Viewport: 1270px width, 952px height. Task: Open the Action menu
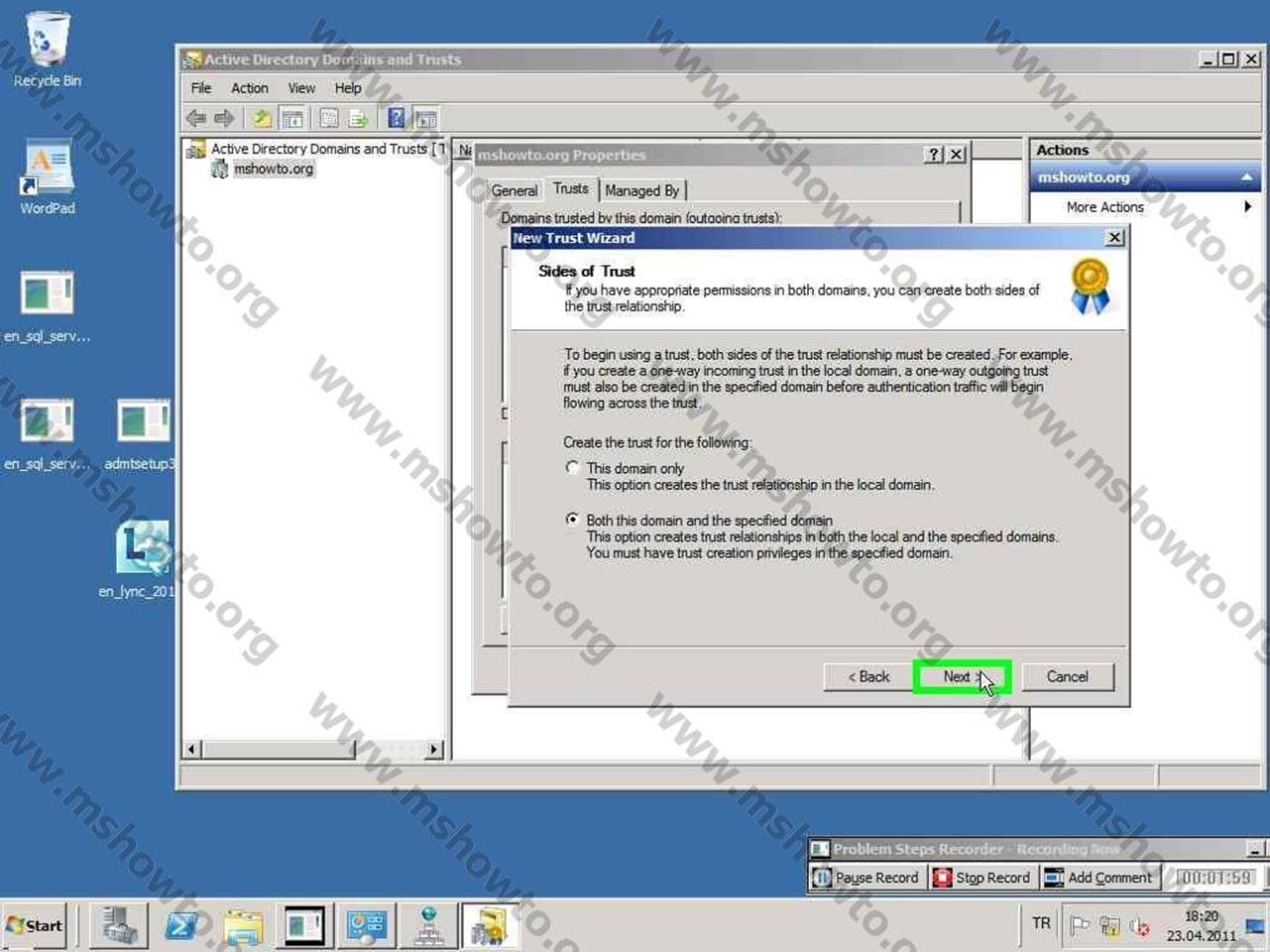coord(250,88)
